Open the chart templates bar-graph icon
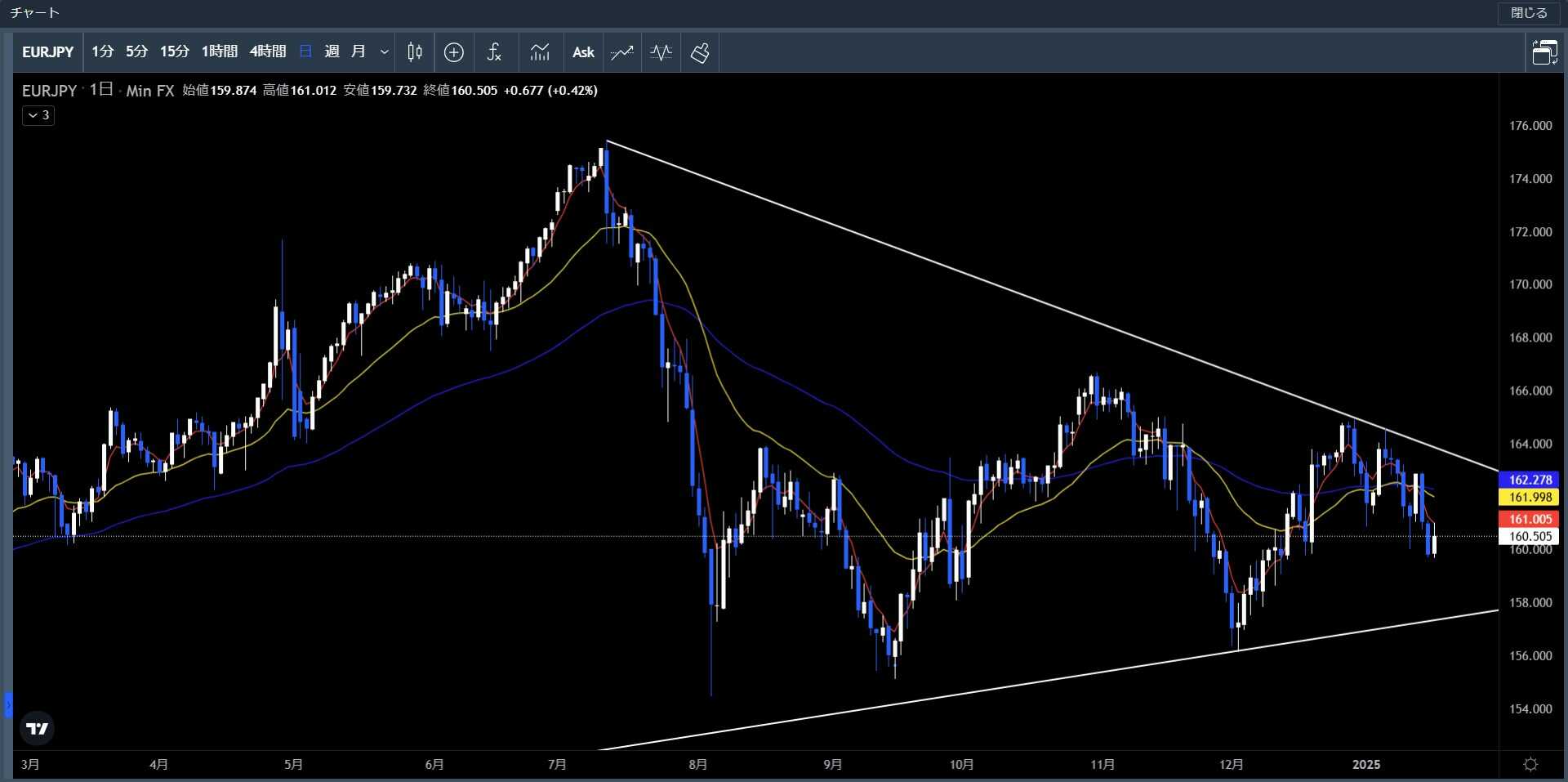 [540, 52]
